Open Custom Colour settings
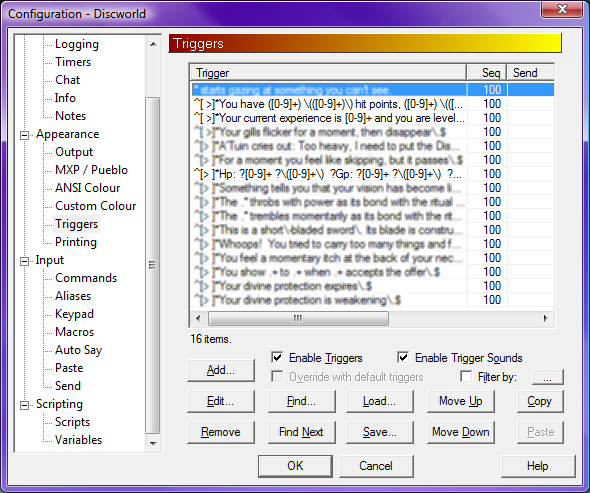This screenshot has height=493, width=590. pos(96,206)
